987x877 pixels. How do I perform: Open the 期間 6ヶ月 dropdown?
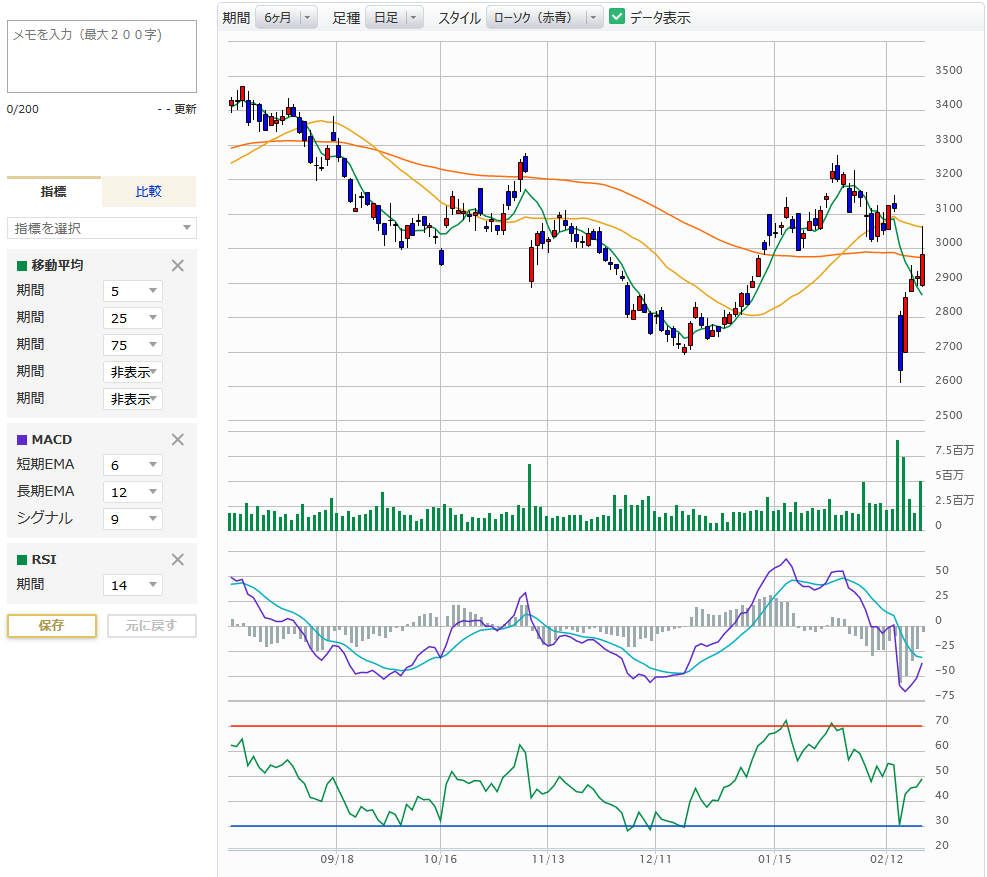click(x=285, y=17)
